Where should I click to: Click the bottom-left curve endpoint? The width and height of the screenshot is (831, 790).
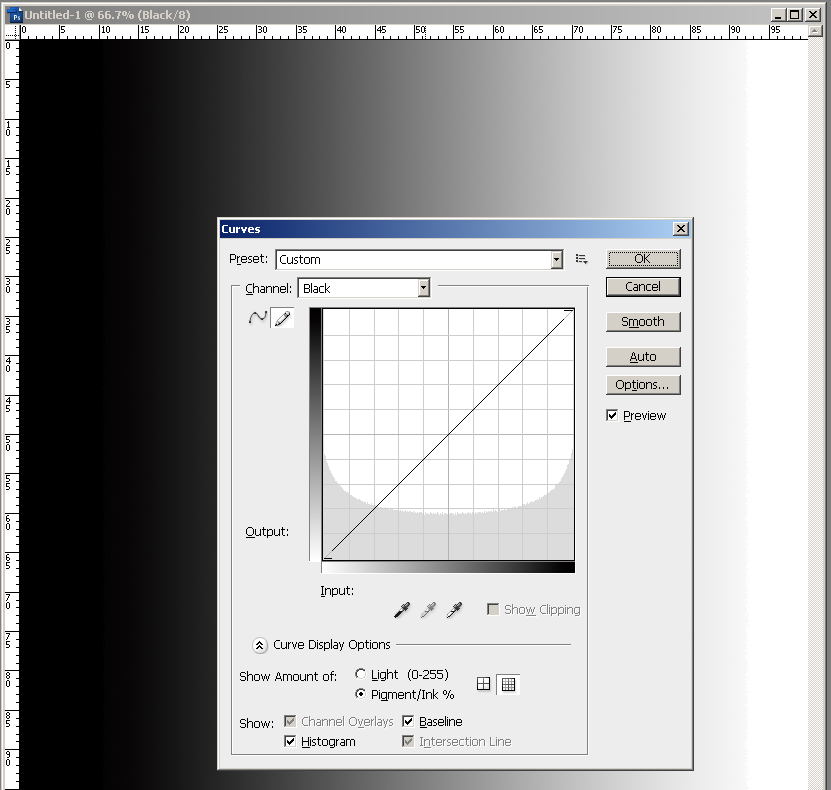pyautogui.click(x=328, y=556)
